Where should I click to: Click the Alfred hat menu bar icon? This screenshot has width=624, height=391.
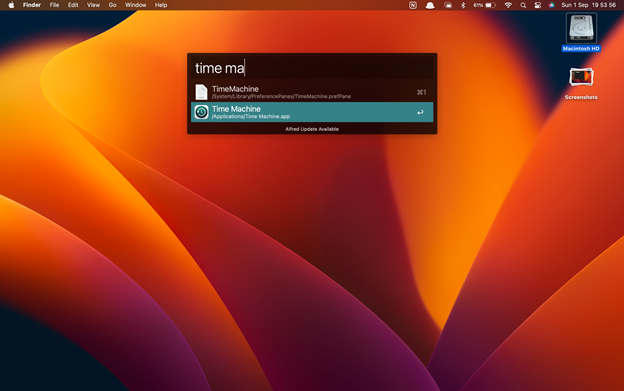pos(430,5)
